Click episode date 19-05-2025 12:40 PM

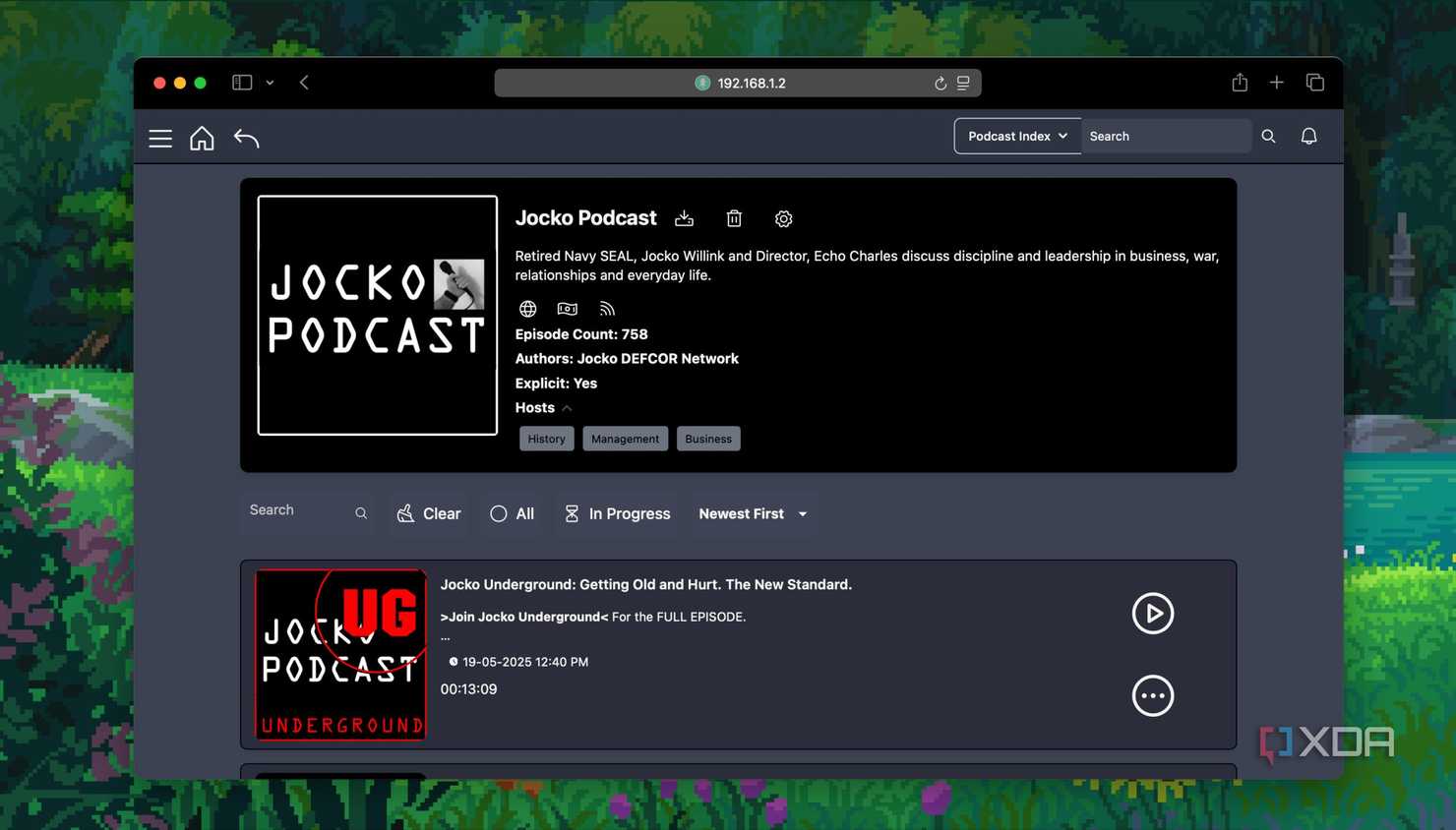[525, 662]
